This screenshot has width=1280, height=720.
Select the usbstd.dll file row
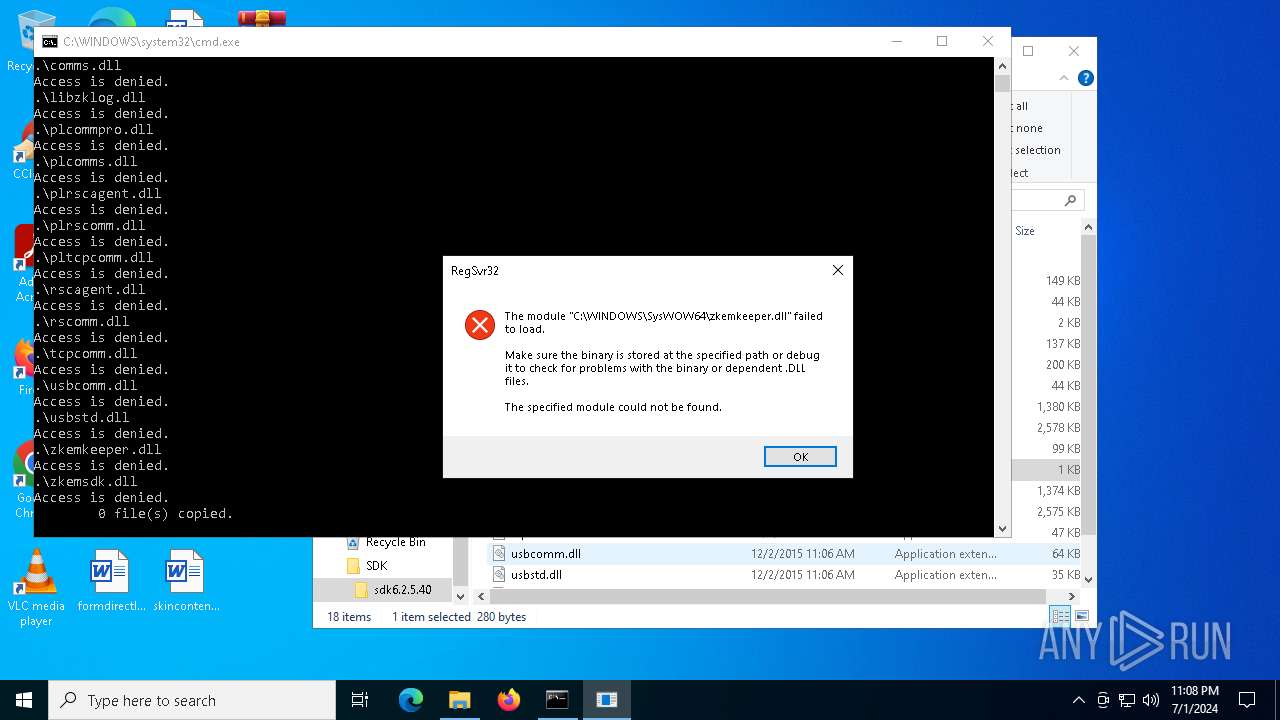click(x=786, y=574)
